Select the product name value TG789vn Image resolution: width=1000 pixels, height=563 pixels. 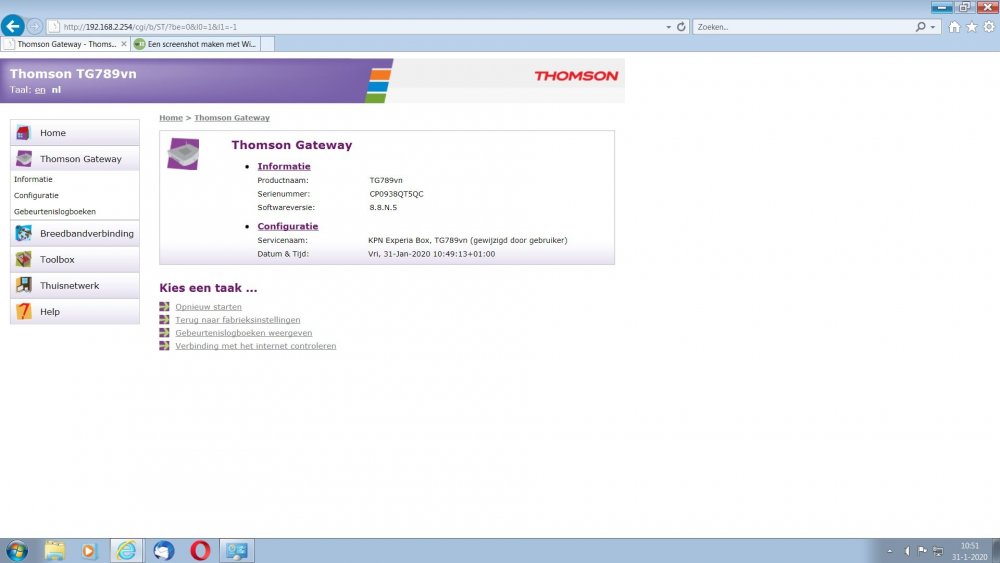386,180
